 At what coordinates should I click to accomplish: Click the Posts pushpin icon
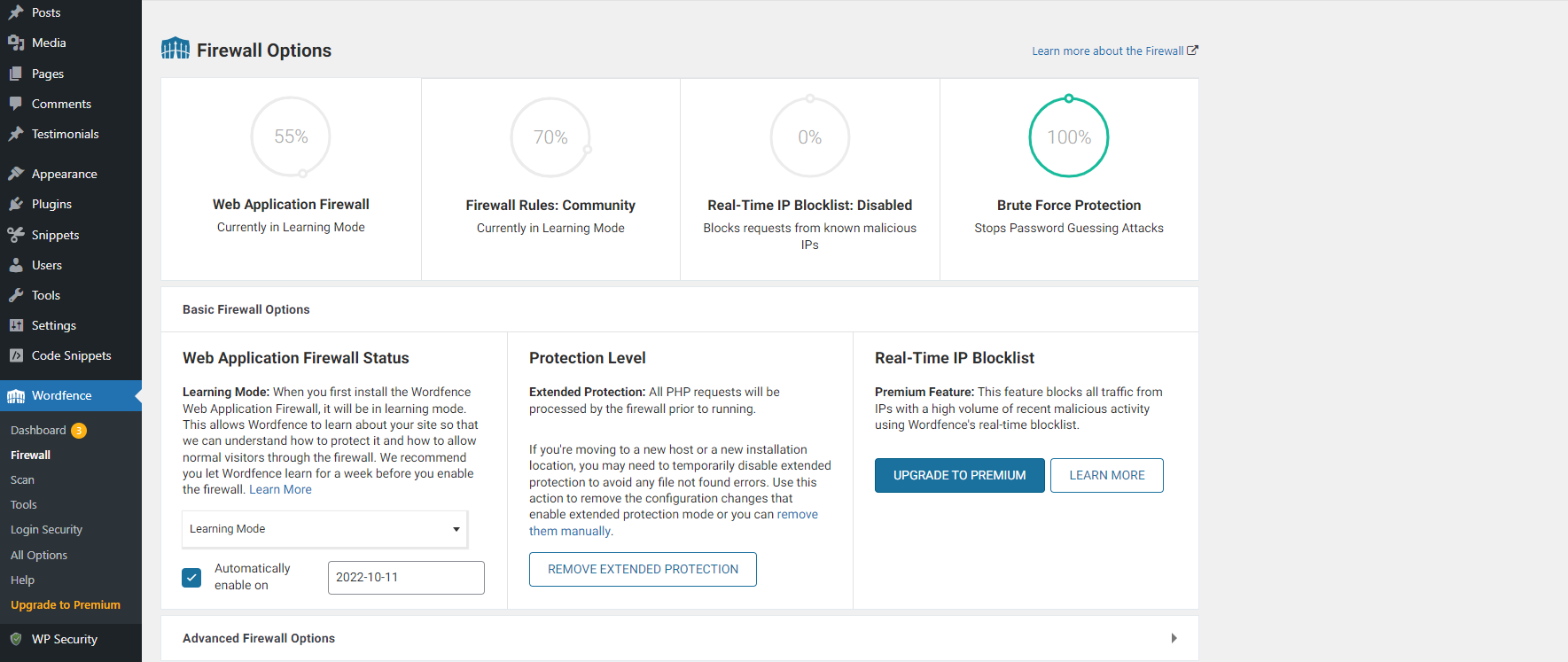16,12
